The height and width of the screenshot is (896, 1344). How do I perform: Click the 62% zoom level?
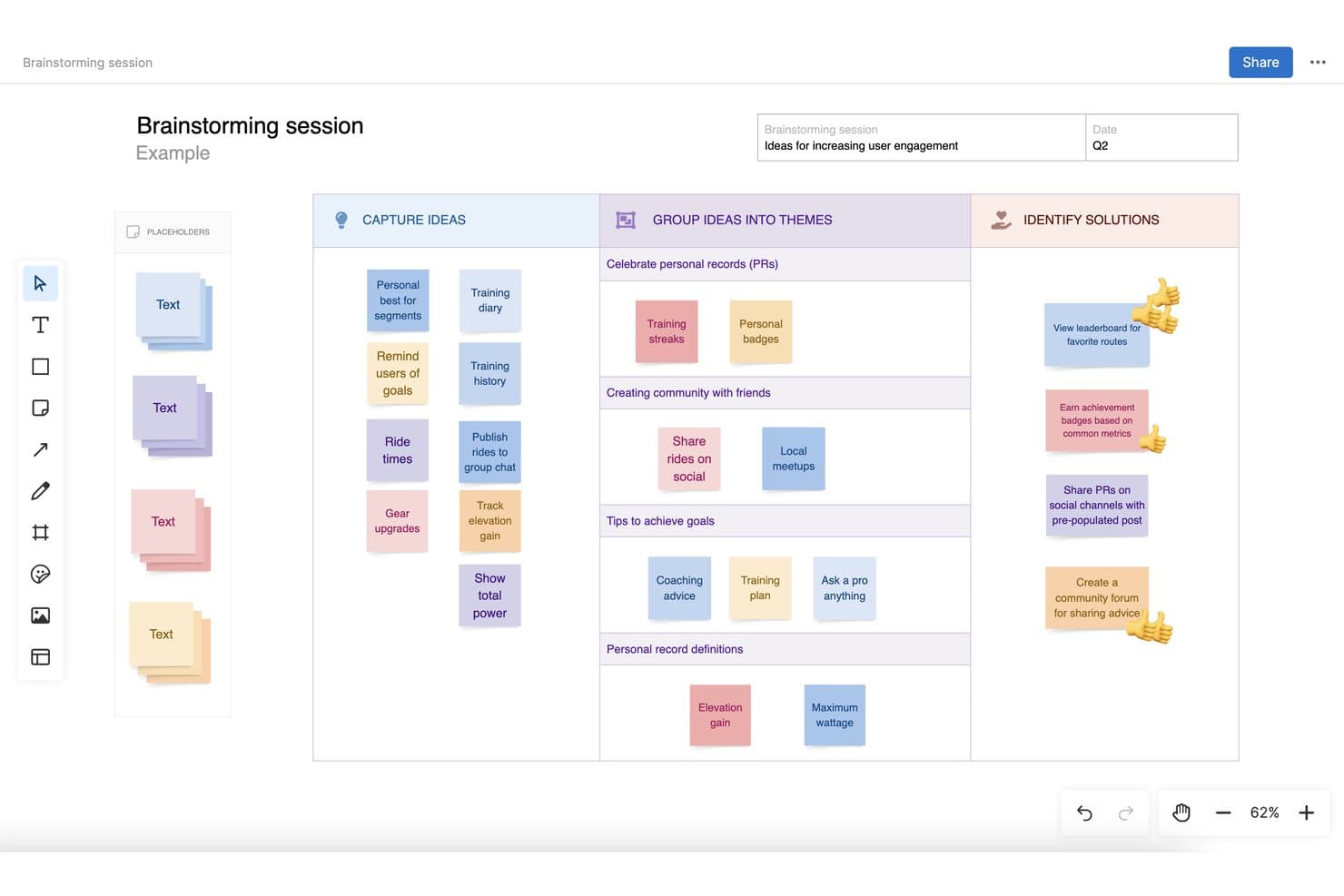coord(1264,812)
